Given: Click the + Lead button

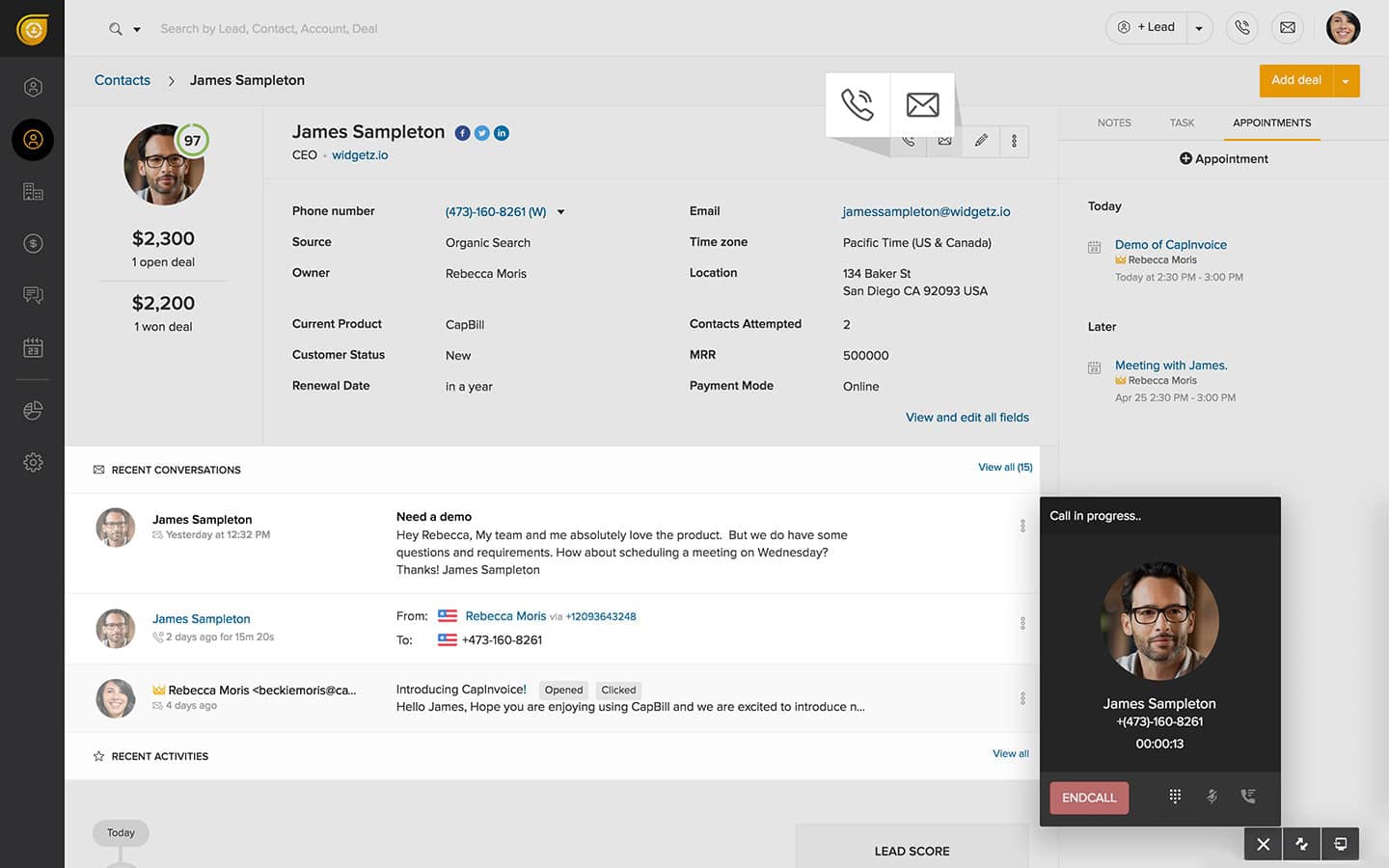Looking at the screenshot, I should 1148,27.
